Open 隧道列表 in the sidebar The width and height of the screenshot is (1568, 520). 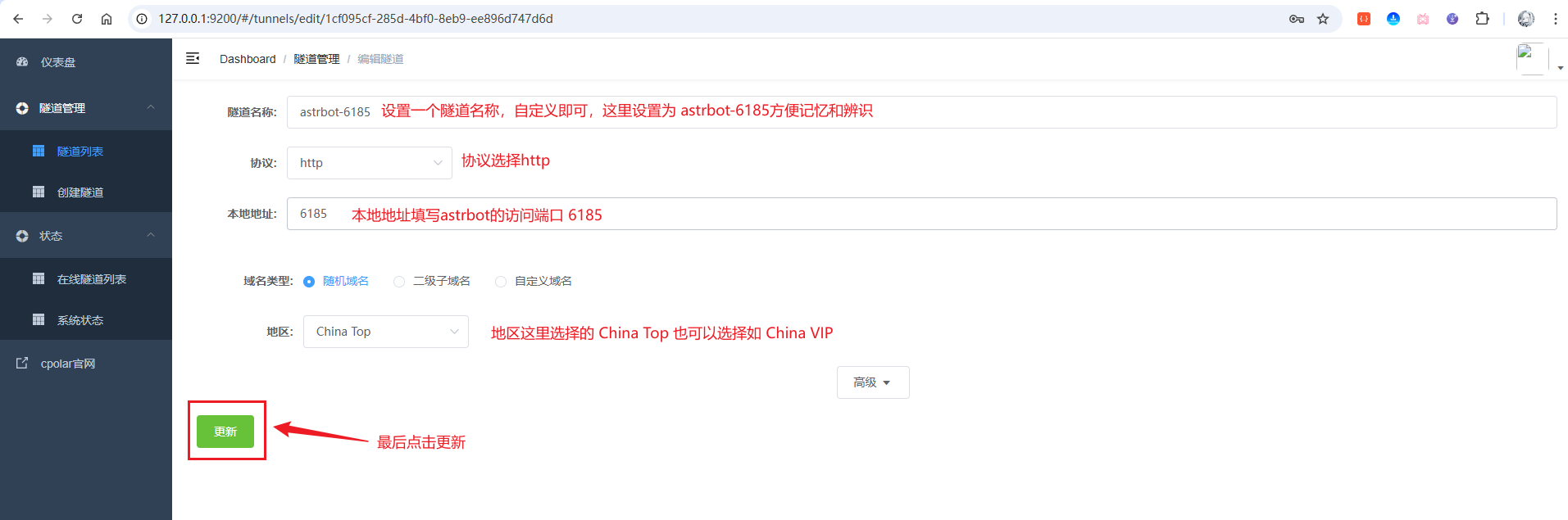tap(80, 151)
